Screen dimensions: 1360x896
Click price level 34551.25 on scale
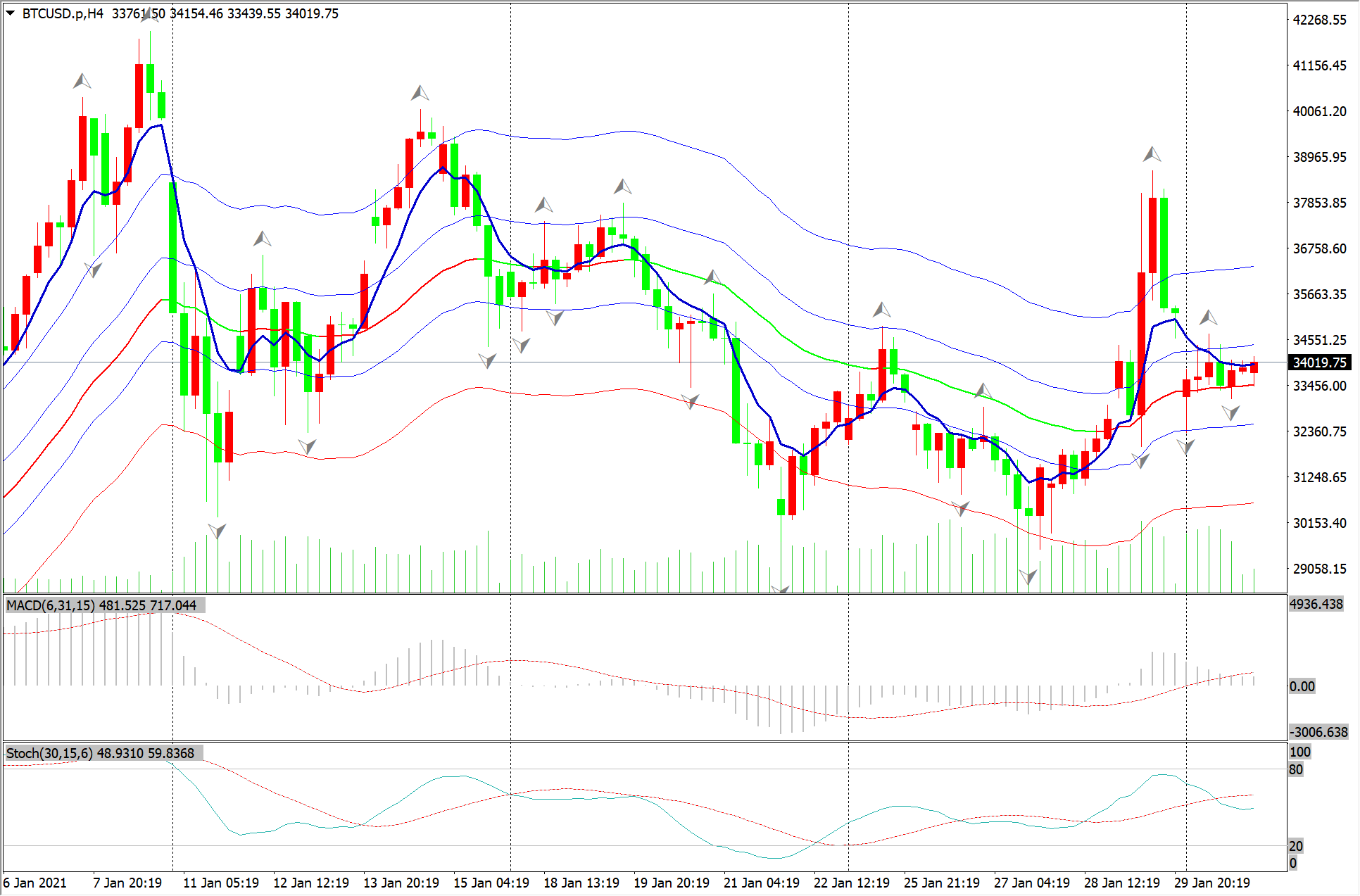pos(1320,340)
